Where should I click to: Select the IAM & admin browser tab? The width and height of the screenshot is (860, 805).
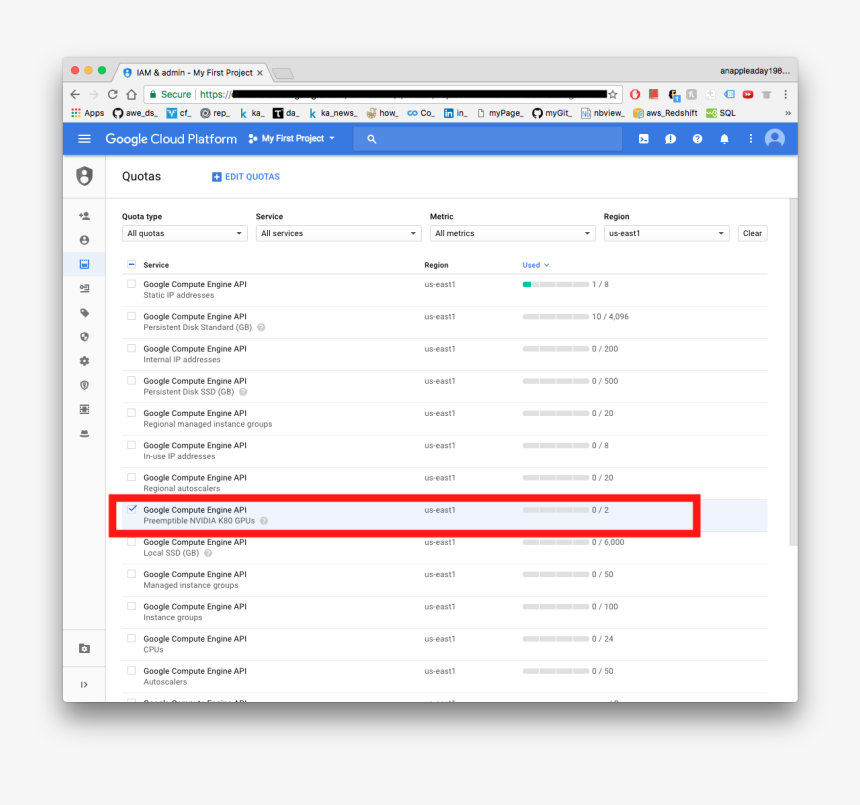click(190, 72)
